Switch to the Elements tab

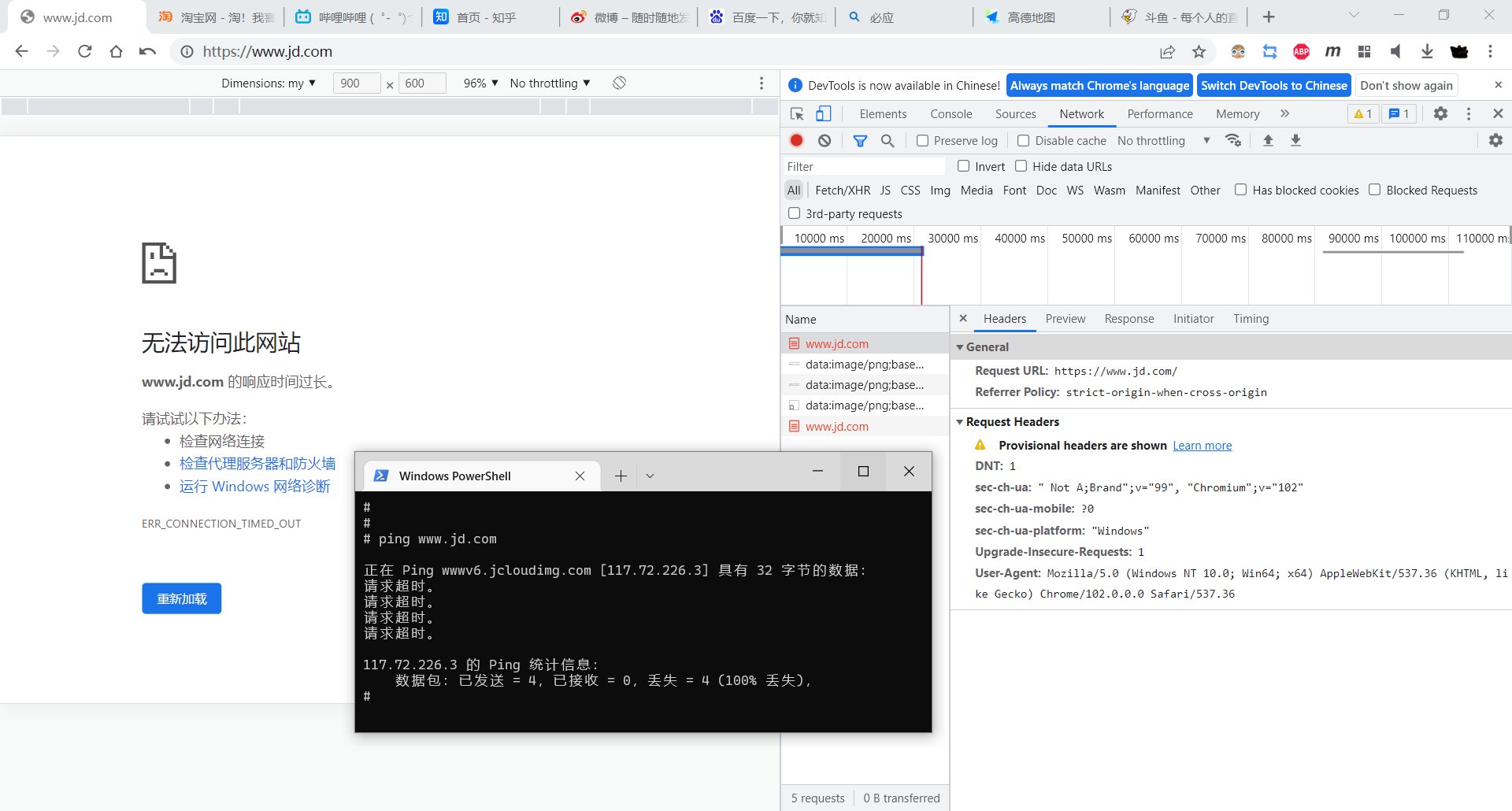click(883, 113)
